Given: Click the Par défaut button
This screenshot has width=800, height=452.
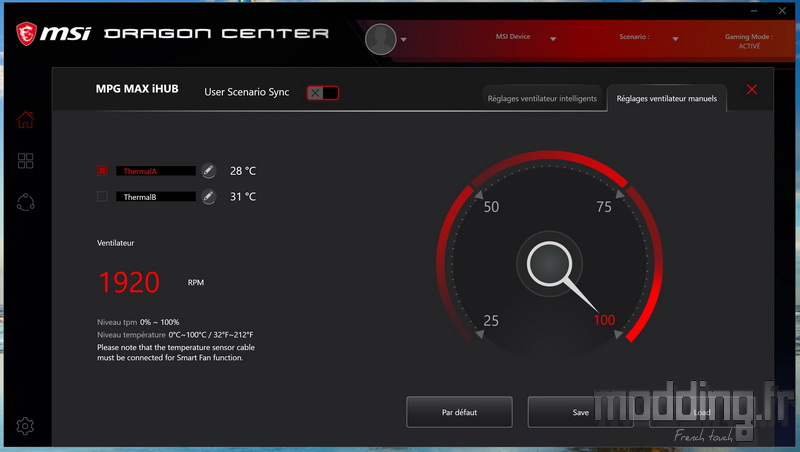Looking at the screenshot, I should click(459, 412).
